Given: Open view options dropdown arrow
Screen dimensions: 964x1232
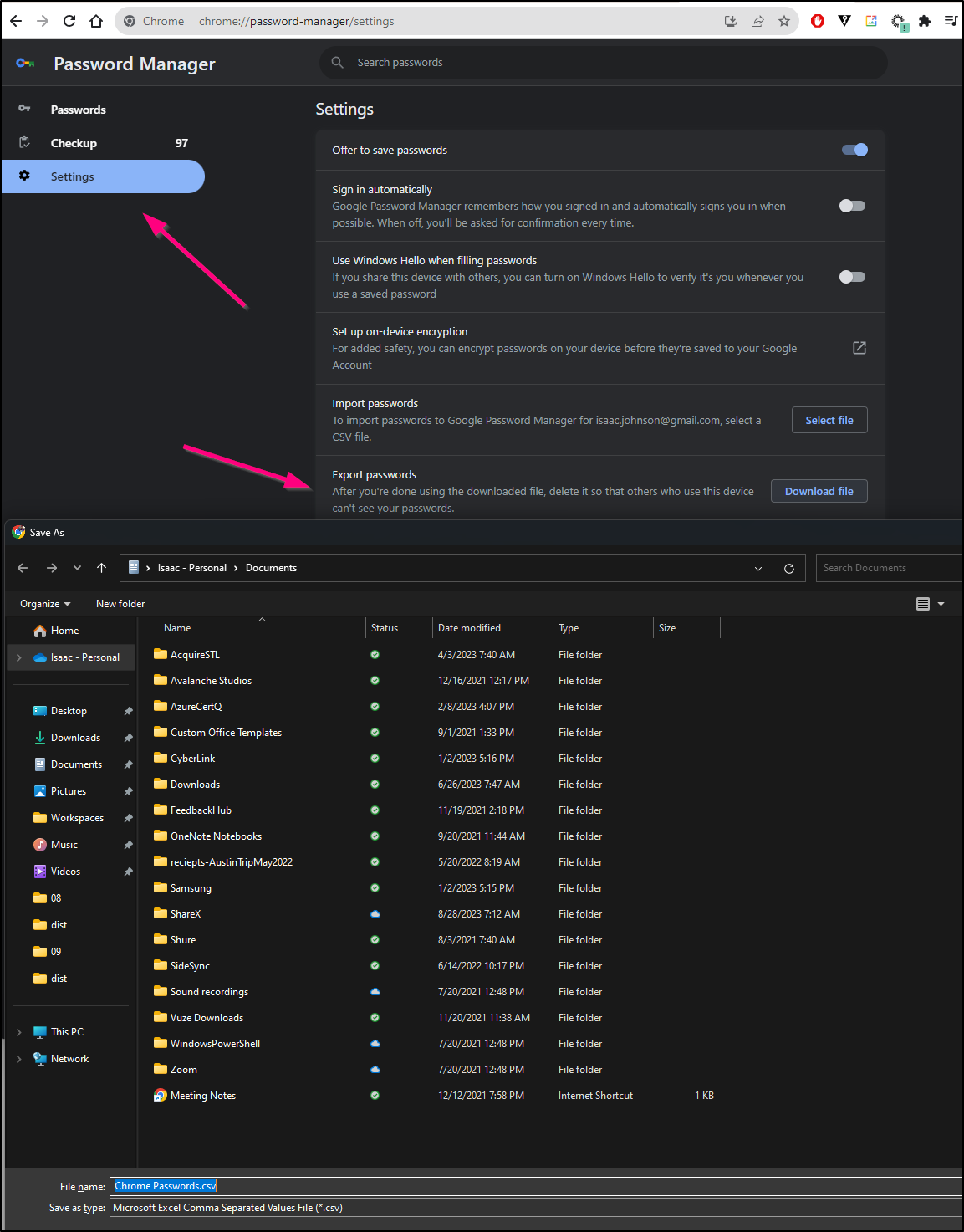Looking at the screenshot, I should pyautogui.click(x=941, y=604).
